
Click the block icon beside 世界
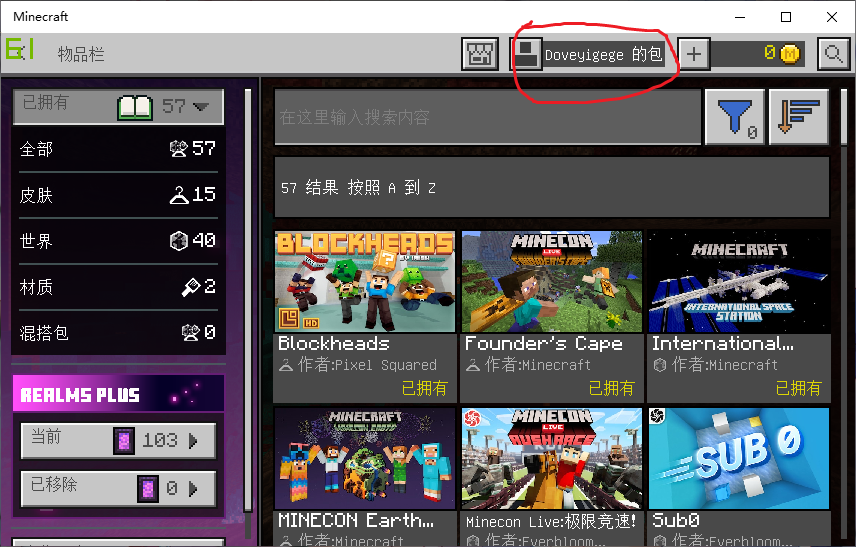179,241
